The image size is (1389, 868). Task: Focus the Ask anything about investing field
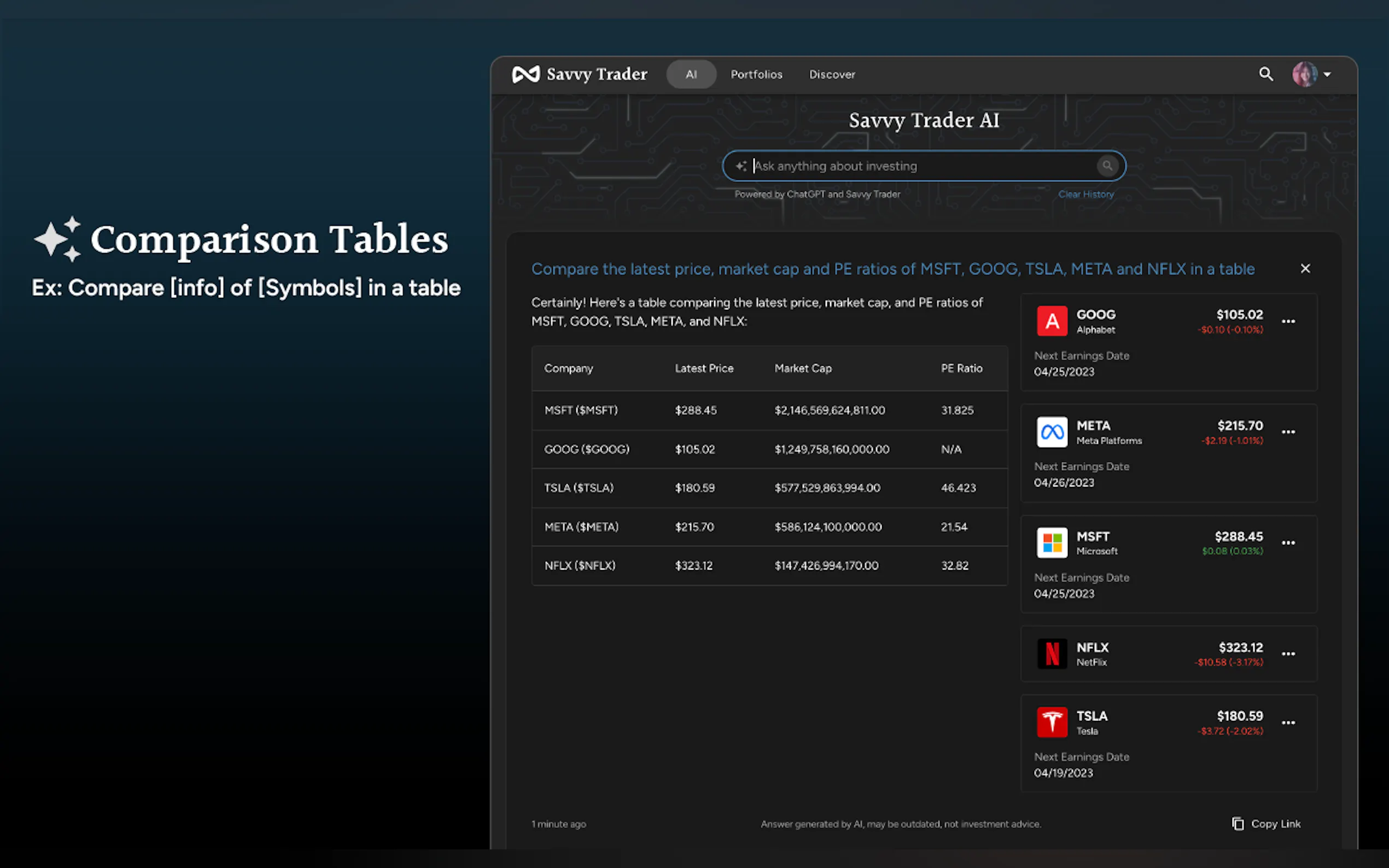919,167
